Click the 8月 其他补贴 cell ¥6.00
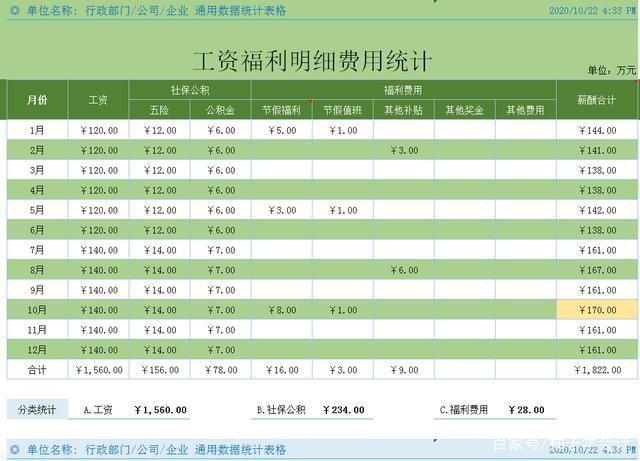 [404, 270]
